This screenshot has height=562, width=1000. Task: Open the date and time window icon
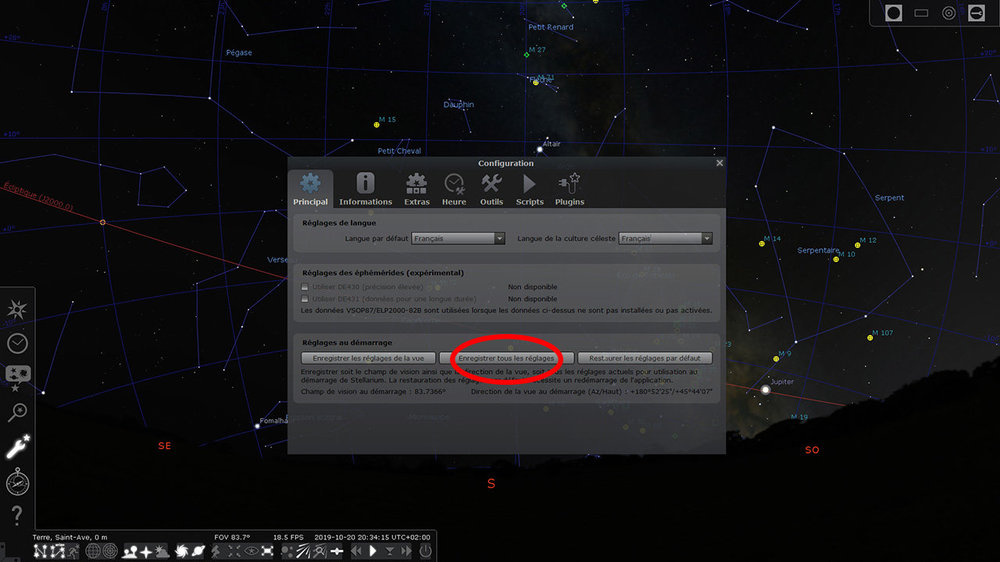17,344
